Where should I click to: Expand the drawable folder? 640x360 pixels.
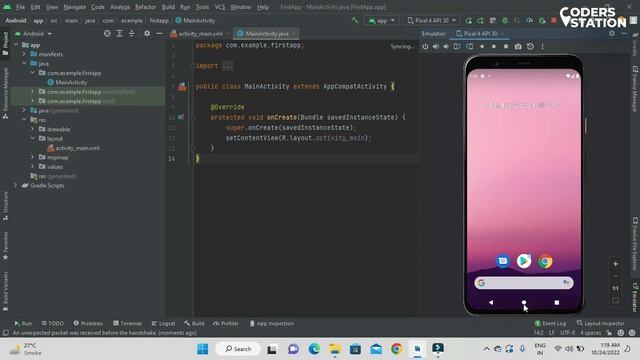(32, 129)
